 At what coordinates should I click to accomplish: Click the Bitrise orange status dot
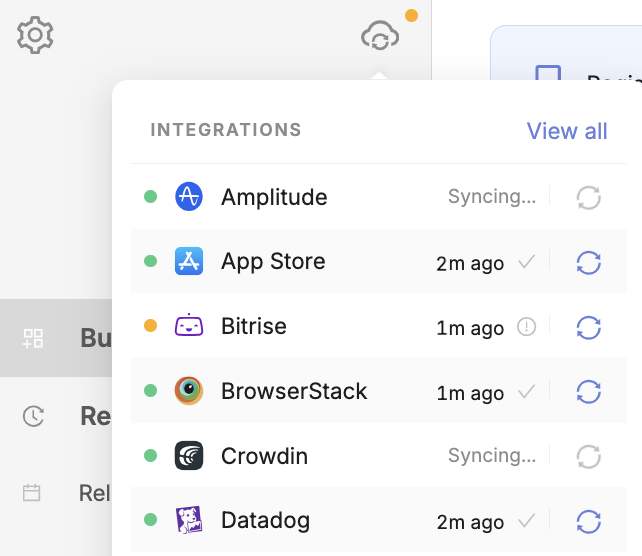151,325
